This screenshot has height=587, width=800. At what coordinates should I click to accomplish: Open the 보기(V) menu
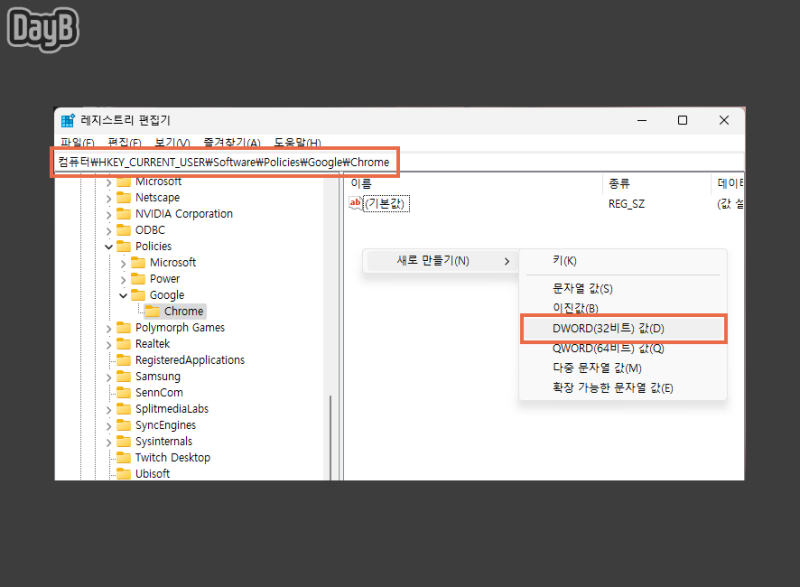172,142
